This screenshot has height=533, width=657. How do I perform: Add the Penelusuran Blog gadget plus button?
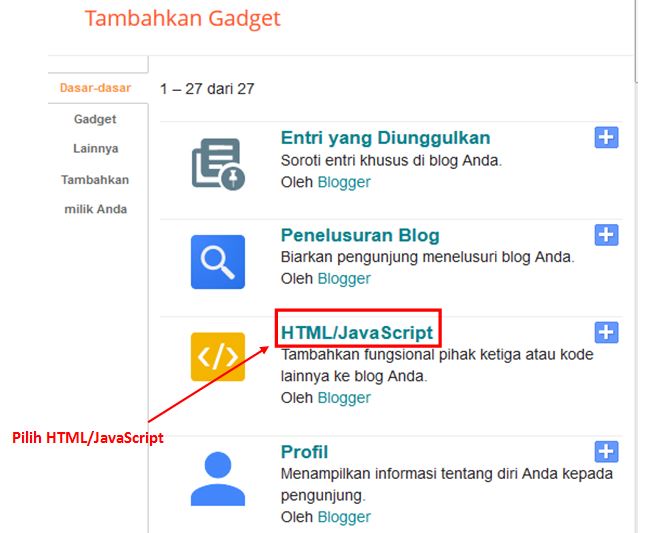click(x=606, y=235)
